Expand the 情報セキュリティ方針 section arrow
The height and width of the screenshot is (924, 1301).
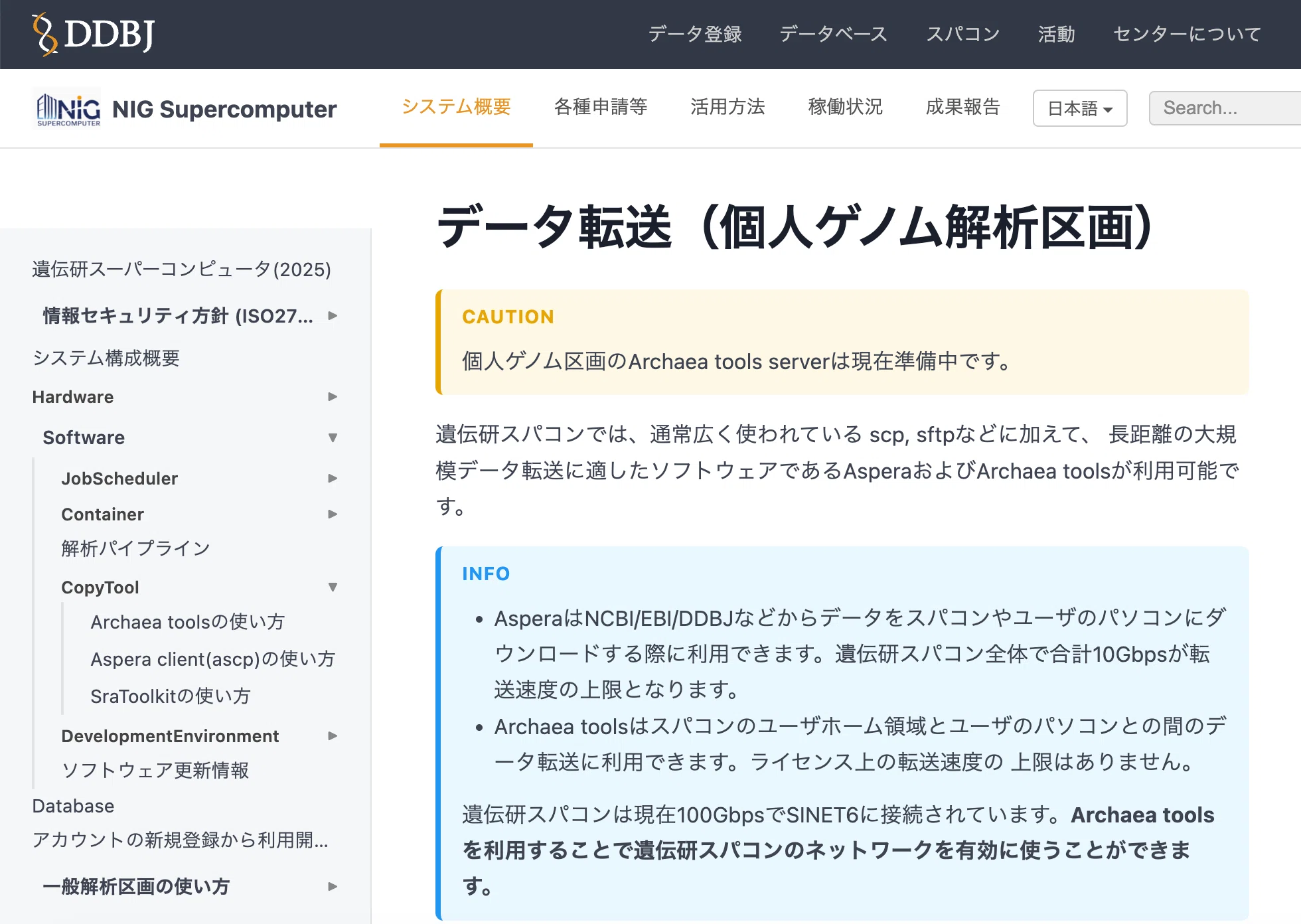point(333,316)
